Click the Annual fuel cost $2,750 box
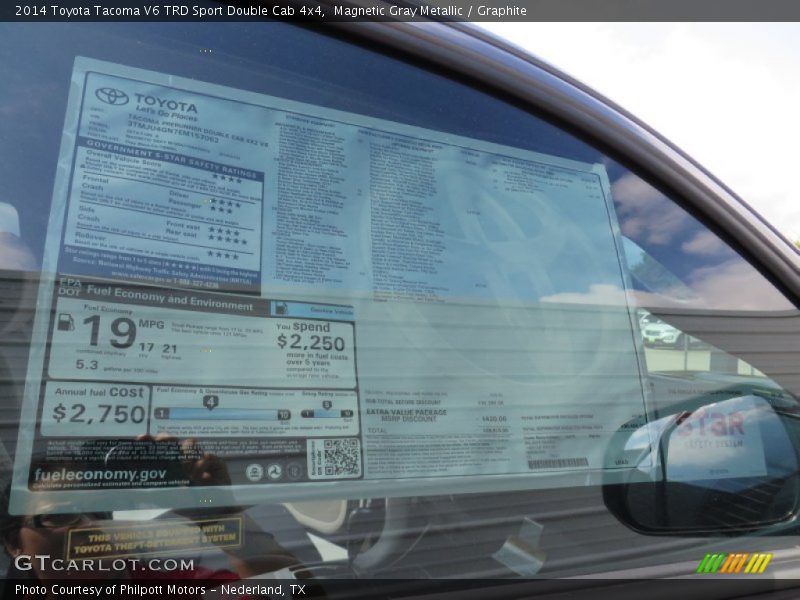The height and width of the screenshot is (600, 800). (98, 407)
